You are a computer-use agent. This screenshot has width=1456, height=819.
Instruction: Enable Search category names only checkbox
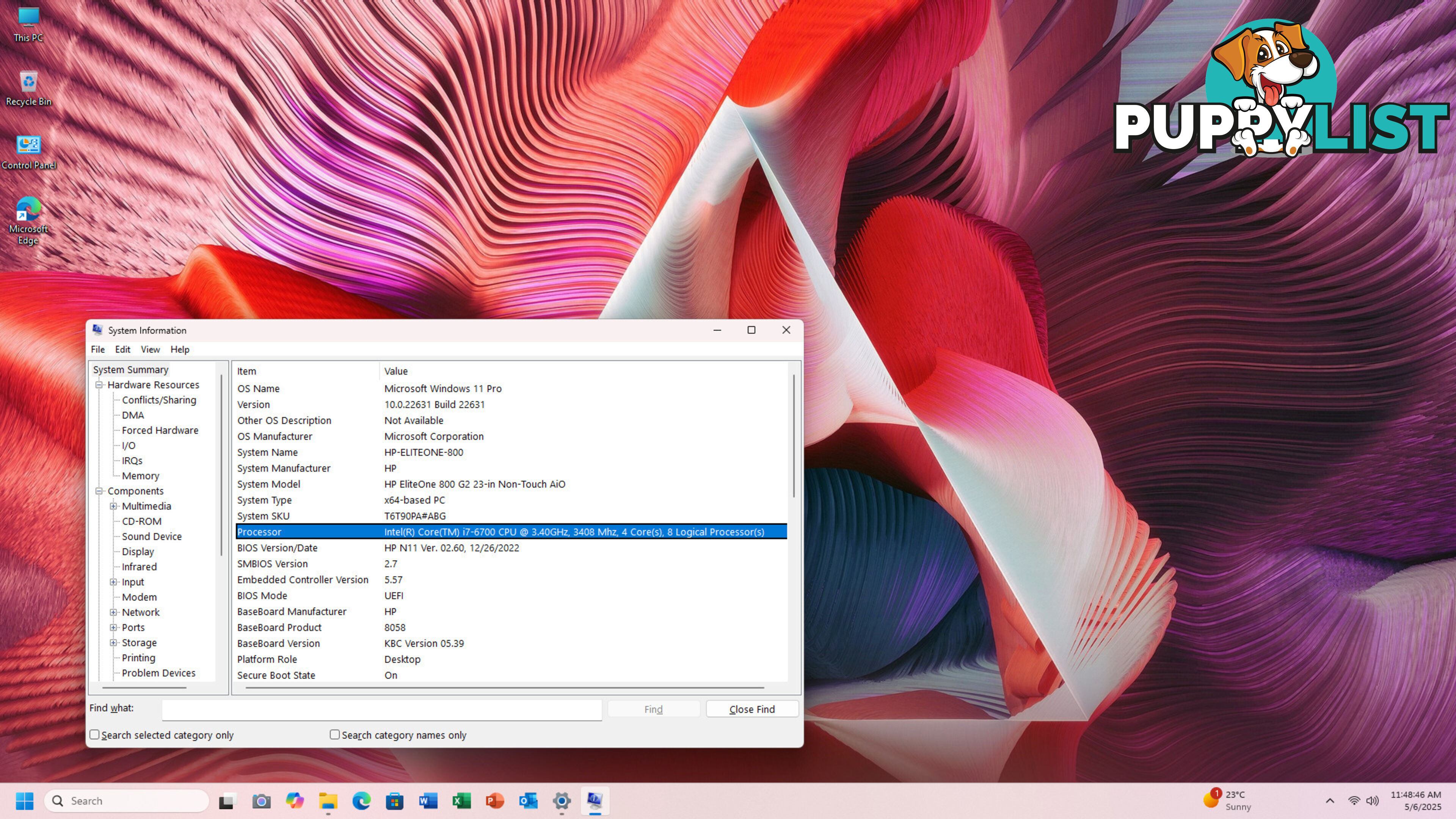tap(334, 734)
